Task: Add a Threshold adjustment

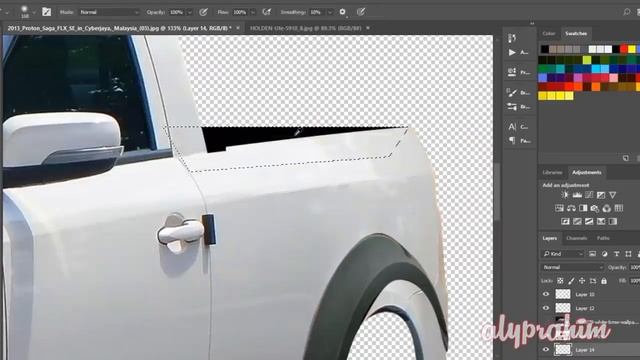Action: pos(589,221)
